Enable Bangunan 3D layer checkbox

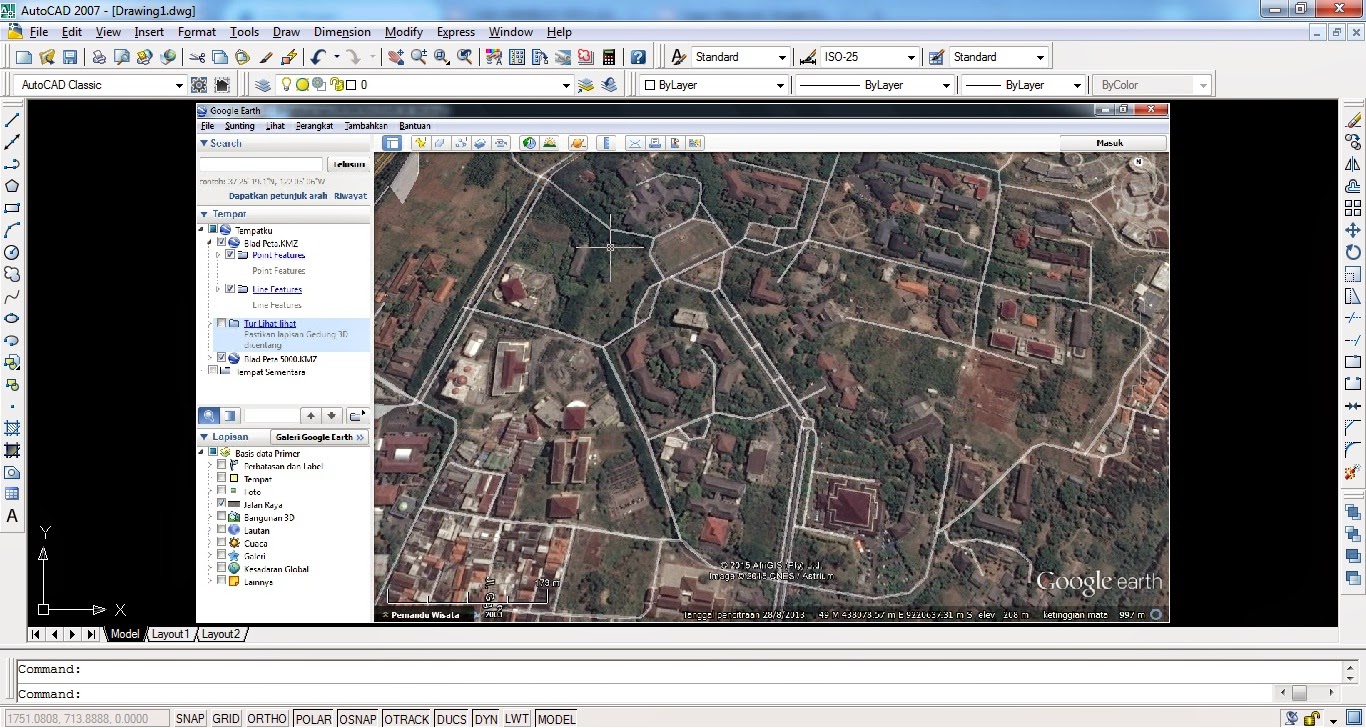[221, 517]
